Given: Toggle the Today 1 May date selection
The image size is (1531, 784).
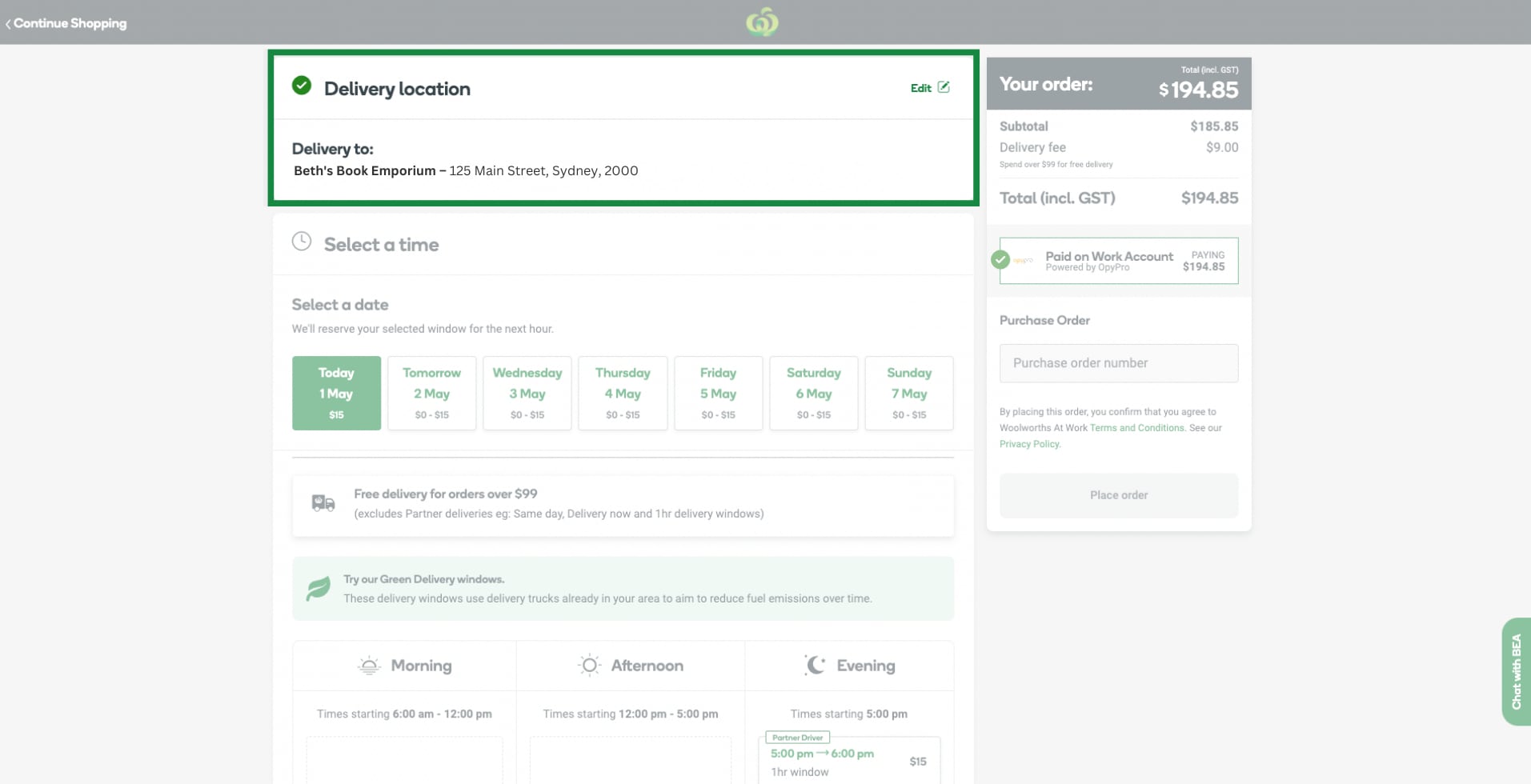Looking at the screenshot, I should coord(336,393).
